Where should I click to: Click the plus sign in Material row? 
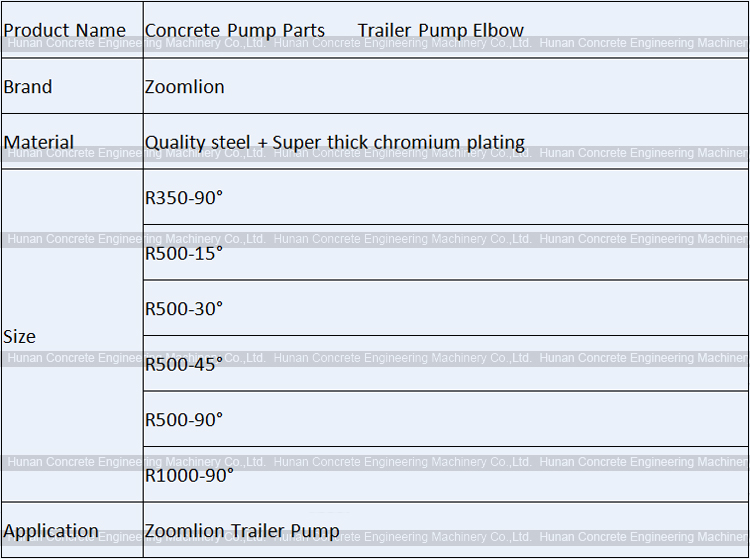click(x=262, y=143)
